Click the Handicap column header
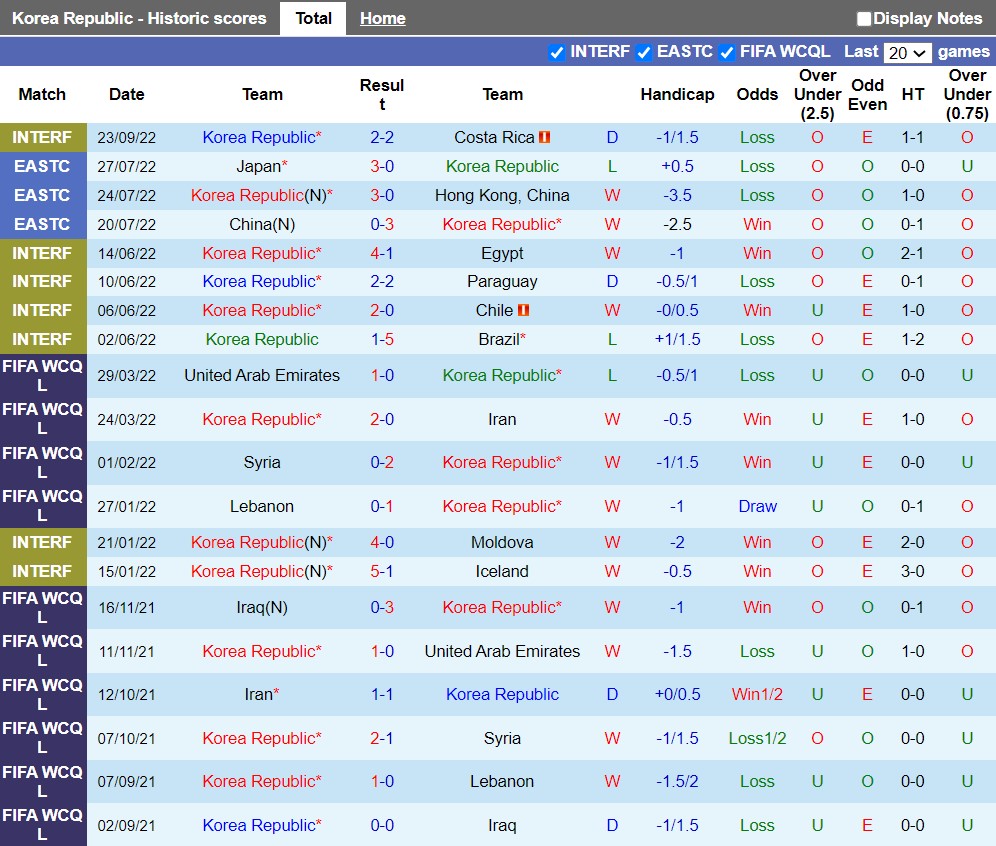996x846 pixels. click(677, 95)
